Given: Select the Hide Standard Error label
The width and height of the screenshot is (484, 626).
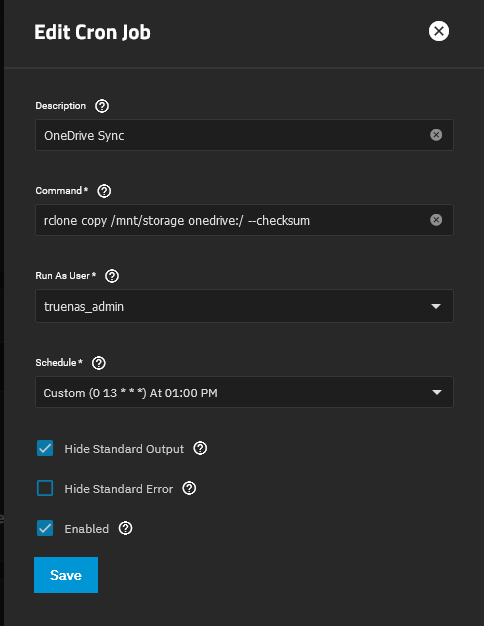Looking at the screenshot, I should (x=119, y=489).
